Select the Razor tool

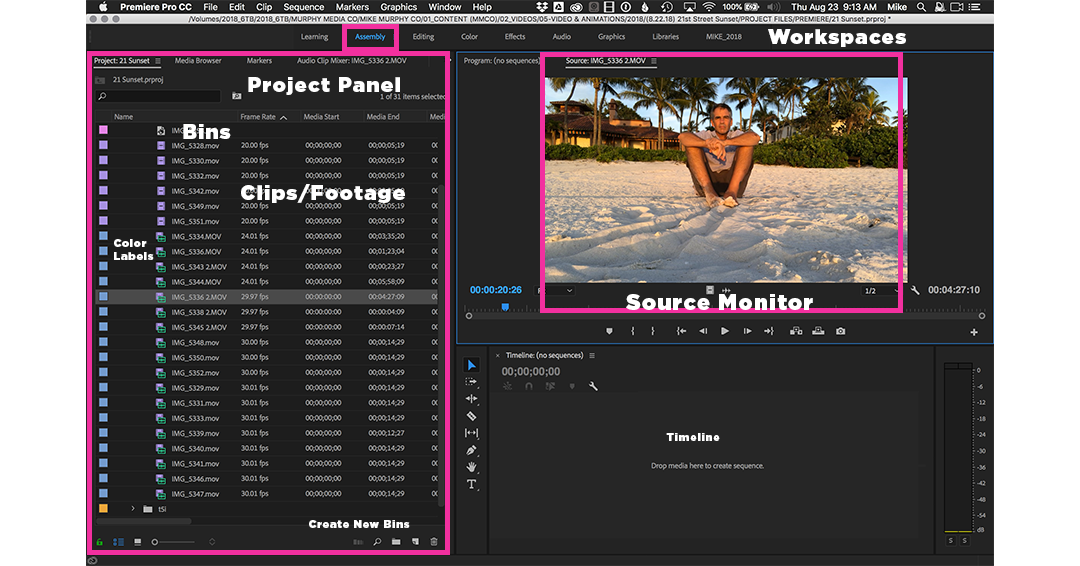click(x=471, y=416)
